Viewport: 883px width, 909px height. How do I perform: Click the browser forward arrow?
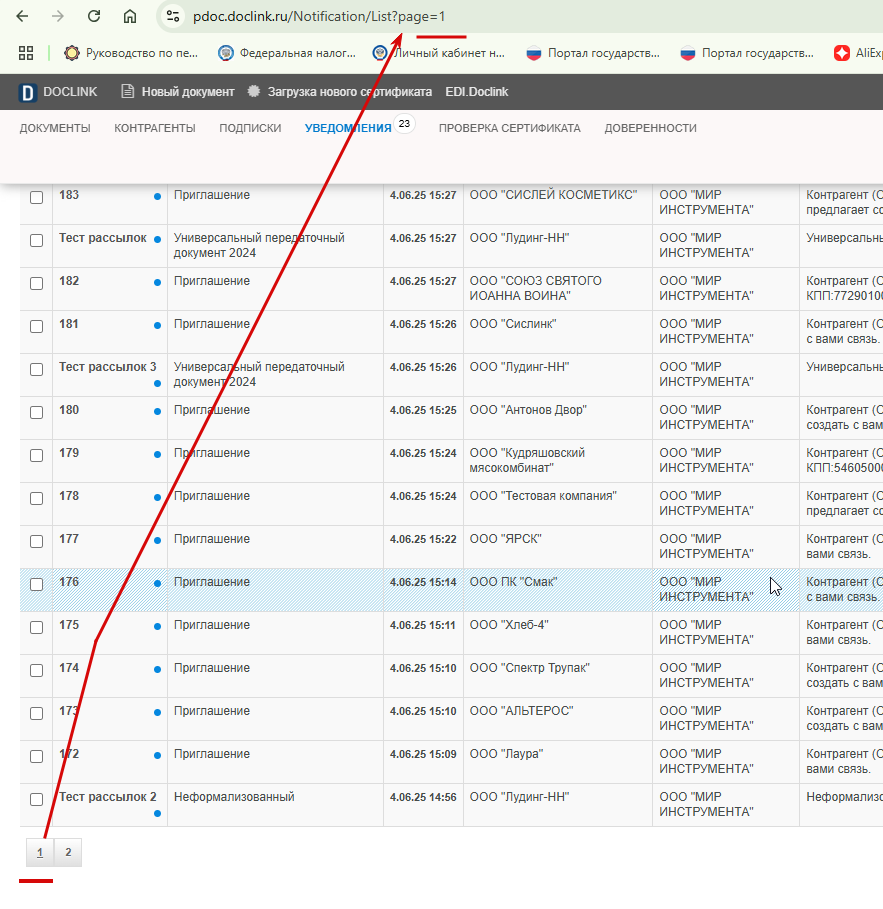pos(57,16)
